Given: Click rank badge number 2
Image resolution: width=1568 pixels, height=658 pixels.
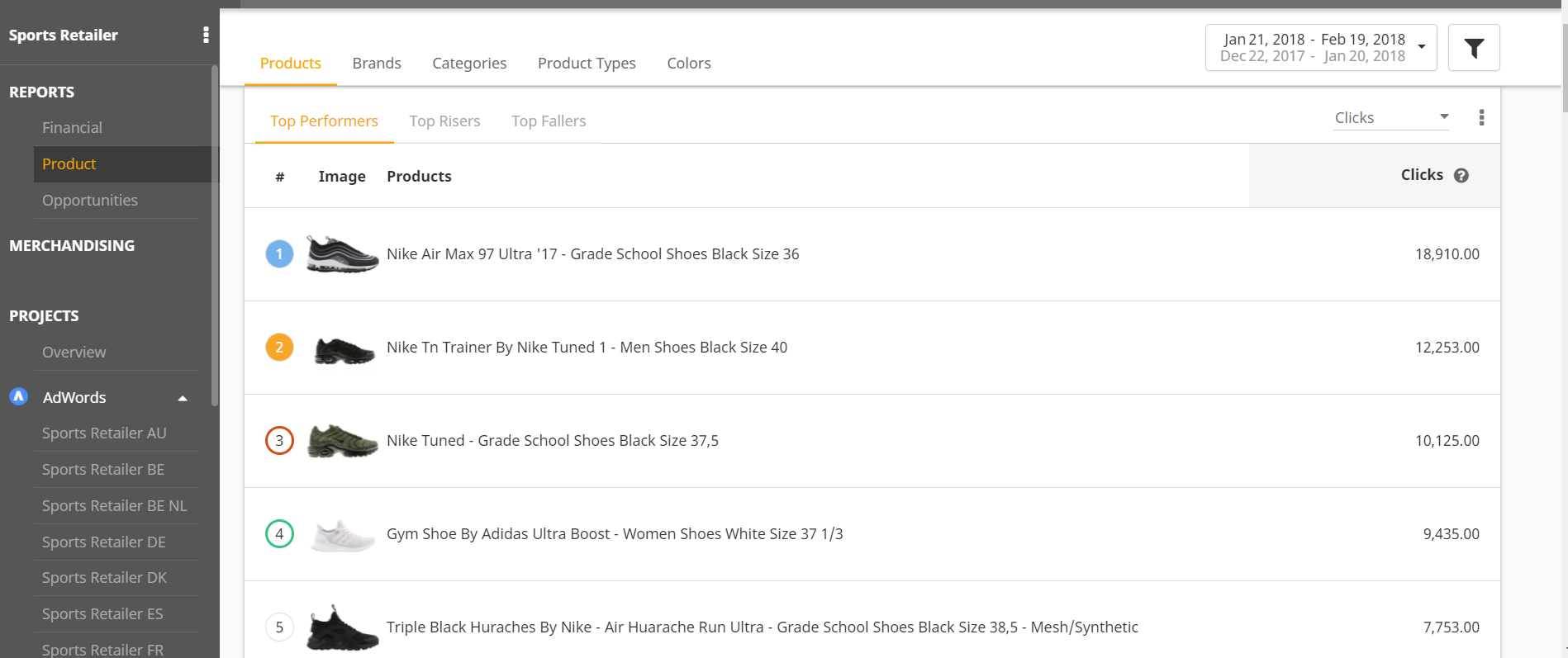Looking at the screenshot, I should tap(279, 348).
